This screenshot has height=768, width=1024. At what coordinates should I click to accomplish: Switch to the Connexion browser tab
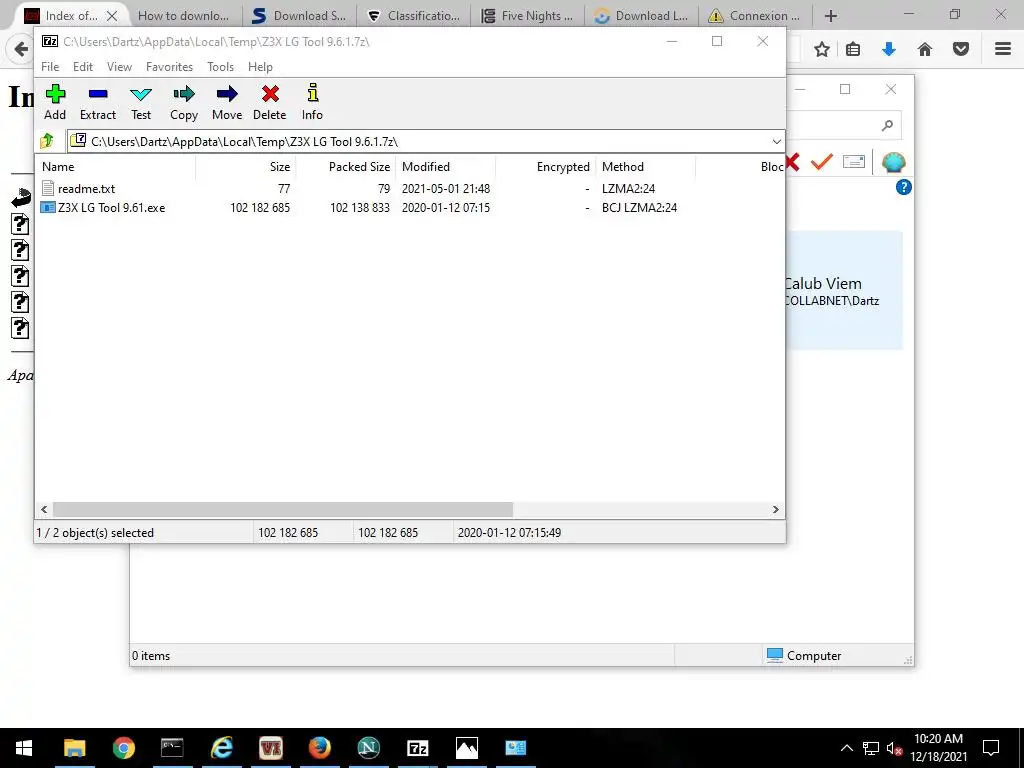pos(756,16)
